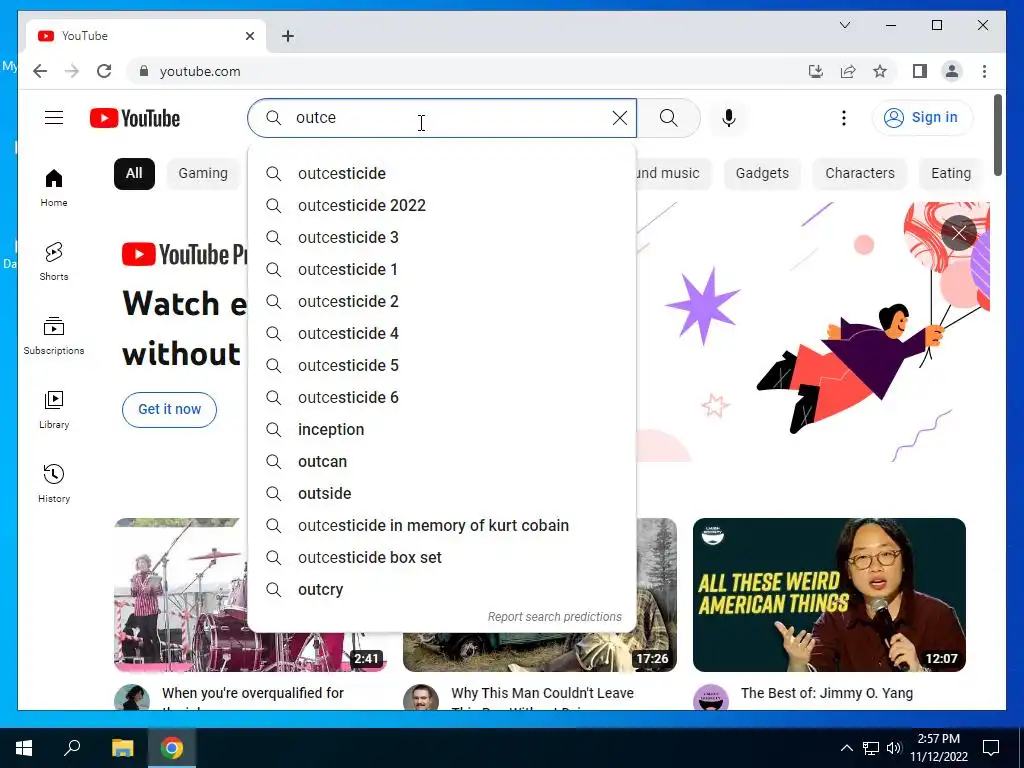The image size is (1024, 768).
Task: Bookmark this tab with the star
Action: coord(880,71)
